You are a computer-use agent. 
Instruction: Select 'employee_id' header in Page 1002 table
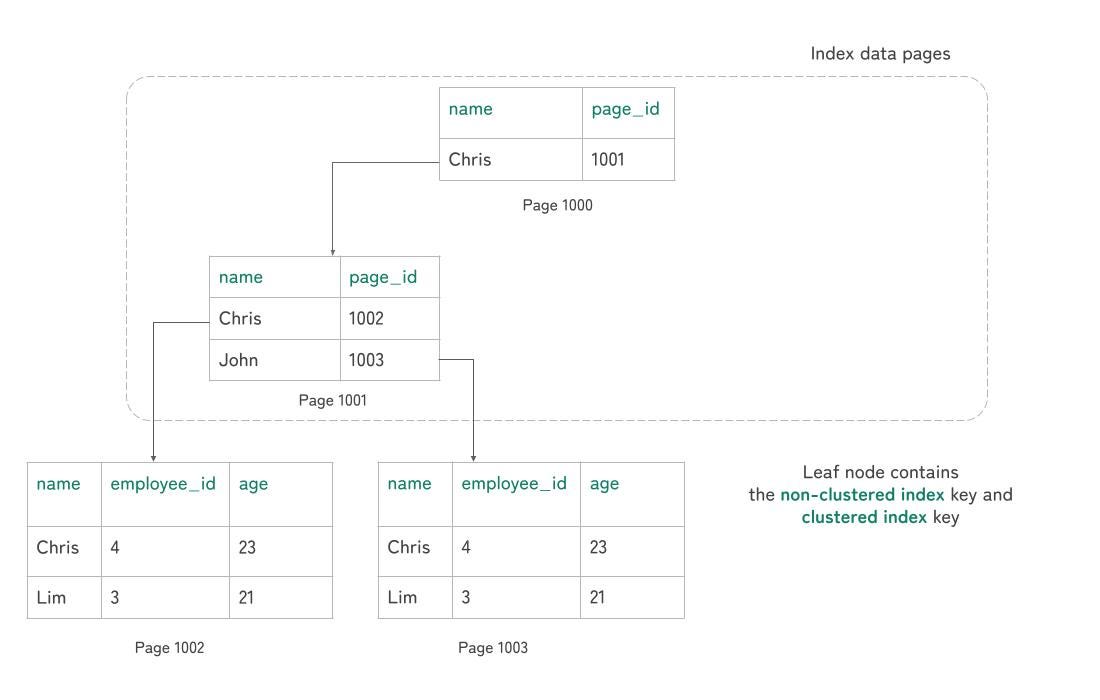pos(165,494)
